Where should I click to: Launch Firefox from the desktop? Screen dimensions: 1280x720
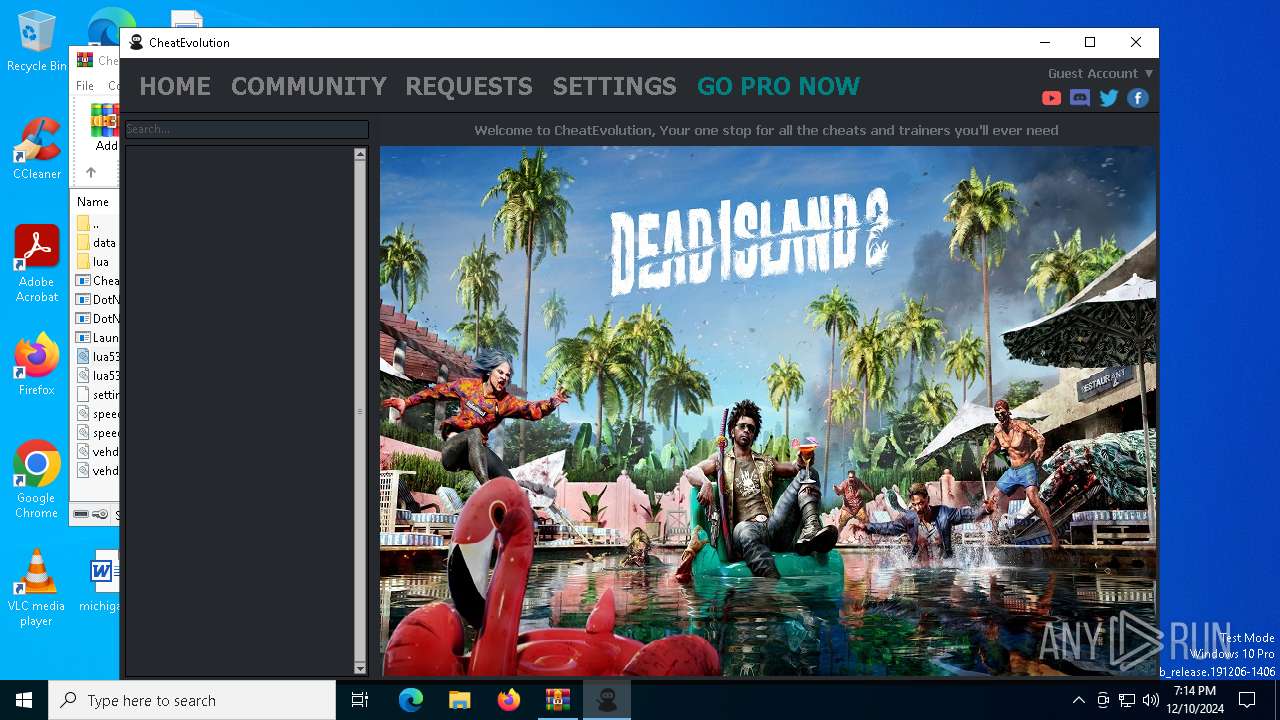[37, 364]
